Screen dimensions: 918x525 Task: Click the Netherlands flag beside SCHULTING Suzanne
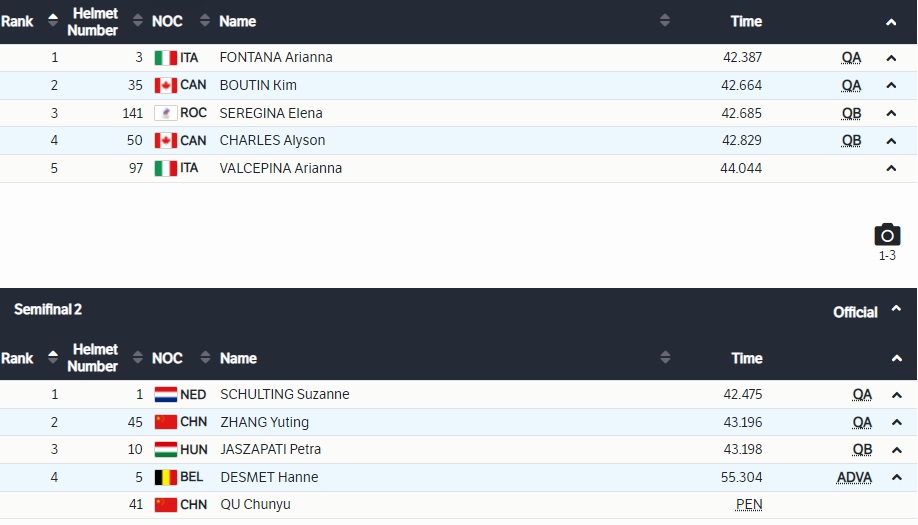[x=165, y=395]
